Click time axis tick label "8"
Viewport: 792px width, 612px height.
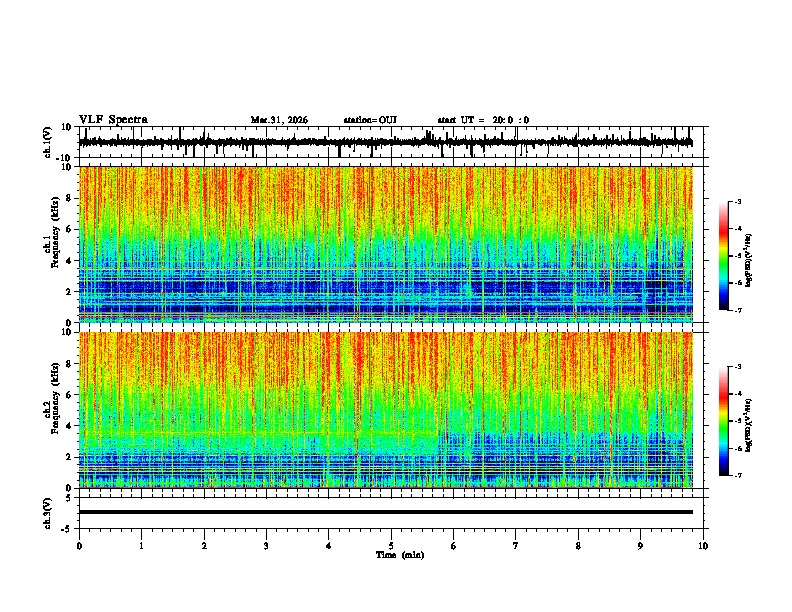click(x=578, y=546)
